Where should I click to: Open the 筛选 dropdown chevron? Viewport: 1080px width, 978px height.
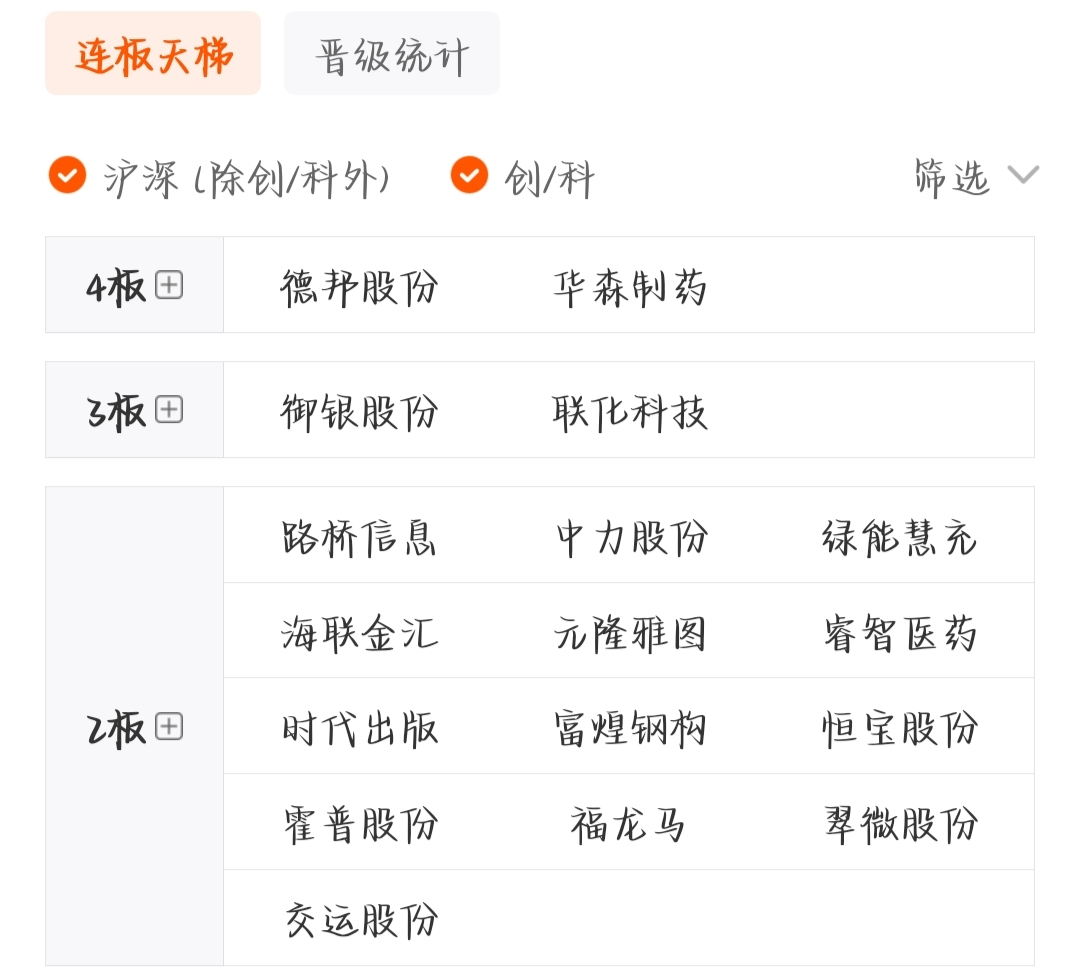click(1023, 176)
